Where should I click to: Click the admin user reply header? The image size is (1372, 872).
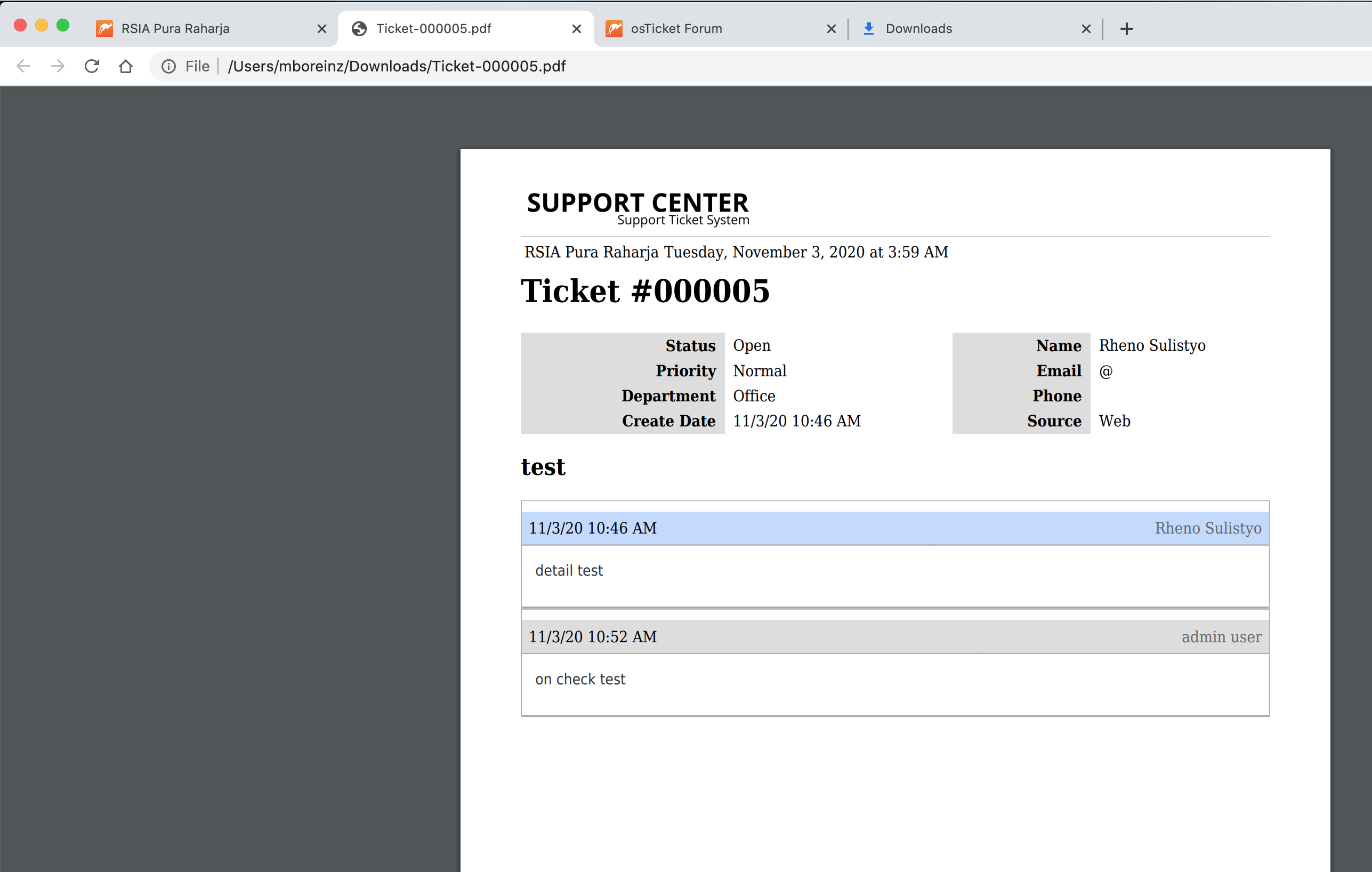point(894,636)
